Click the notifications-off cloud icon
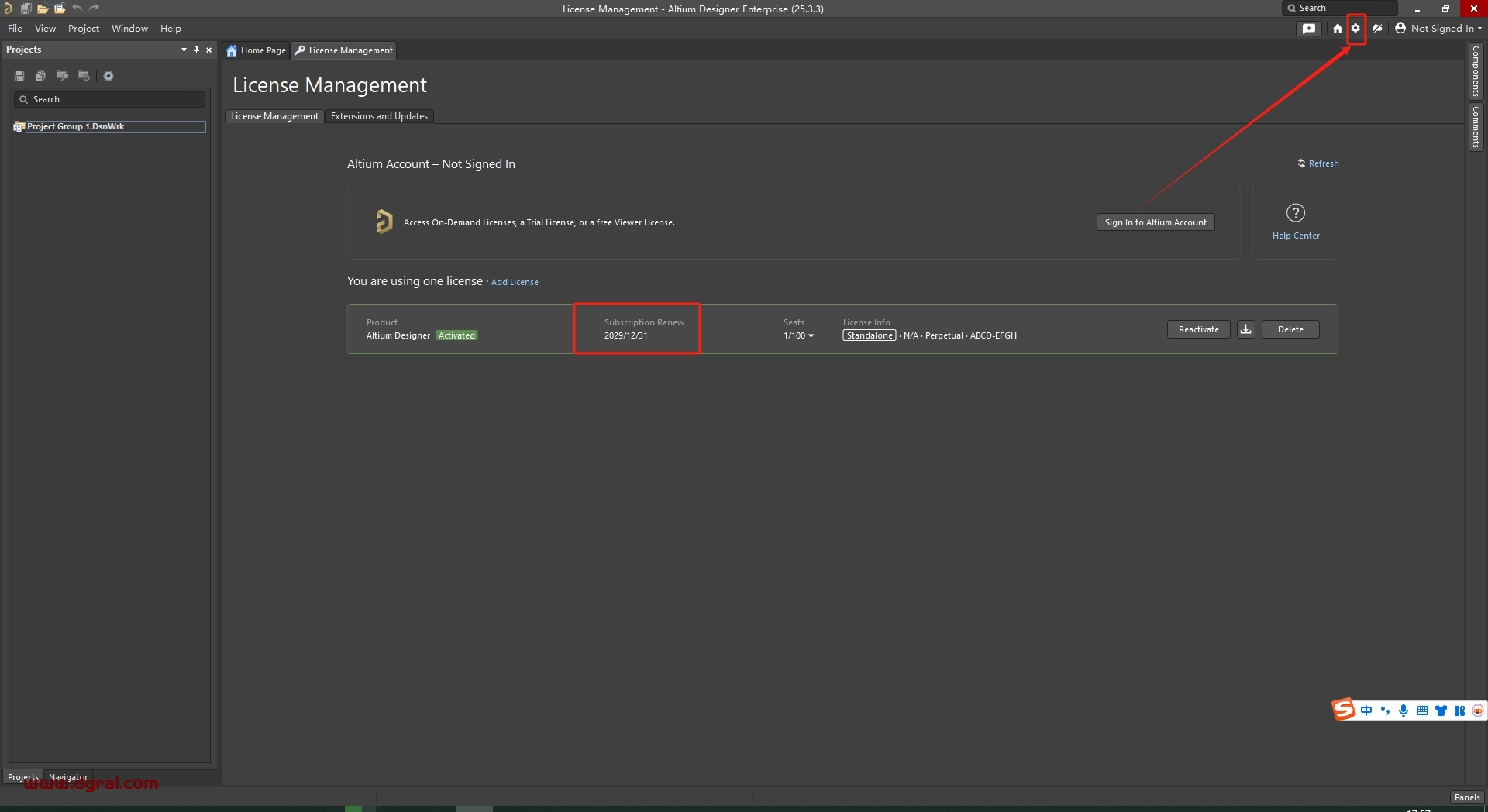 1377,28
